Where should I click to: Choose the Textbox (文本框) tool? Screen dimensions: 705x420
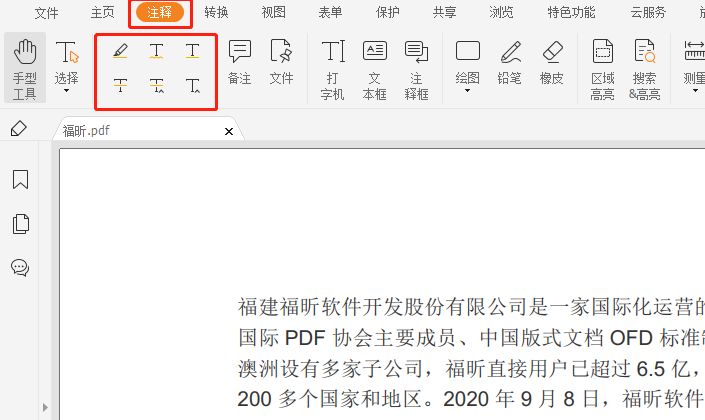[x=374, y=68]
